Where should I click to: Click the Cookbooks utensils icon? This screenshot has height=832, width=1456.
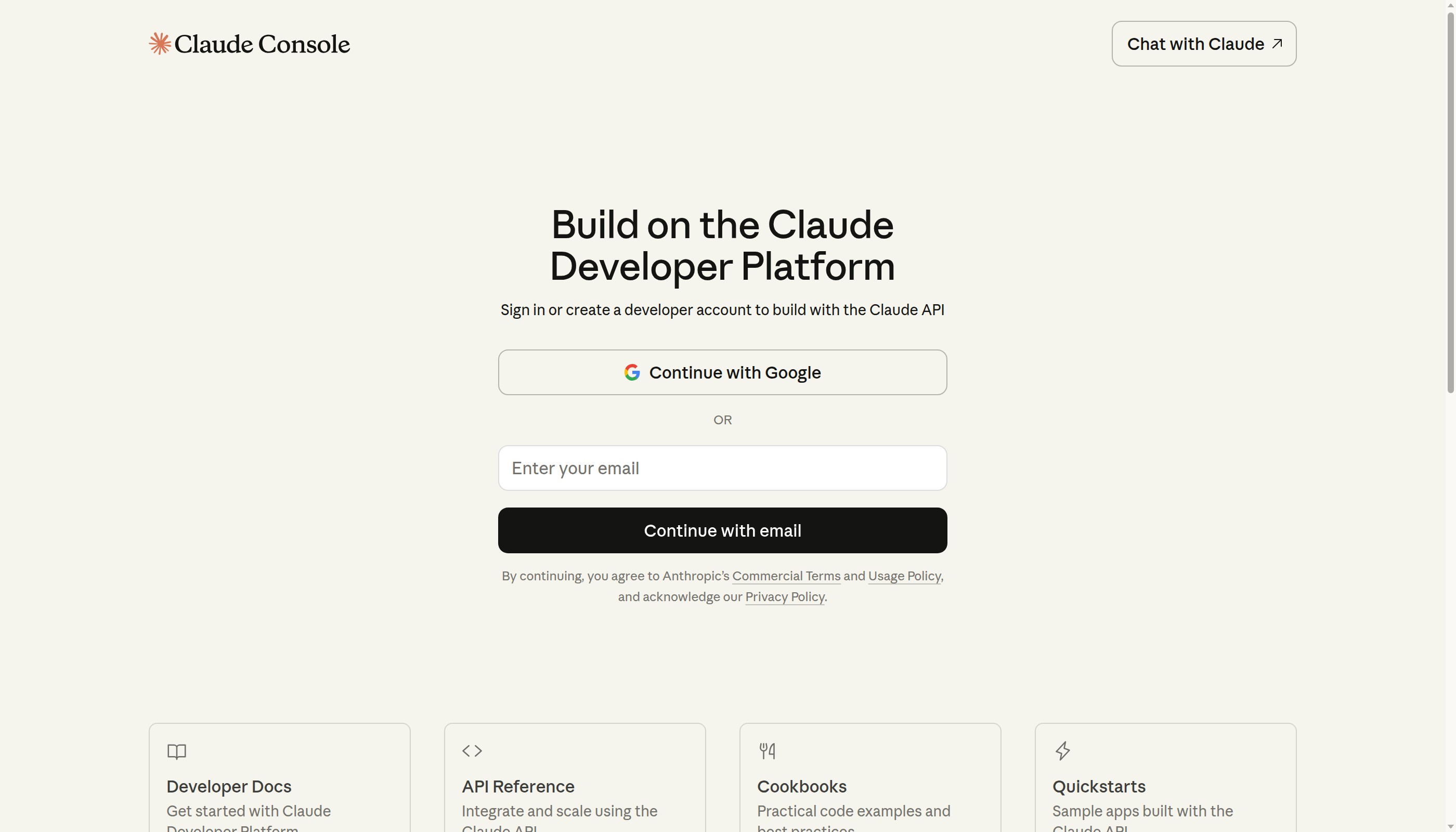pos(767,750)
